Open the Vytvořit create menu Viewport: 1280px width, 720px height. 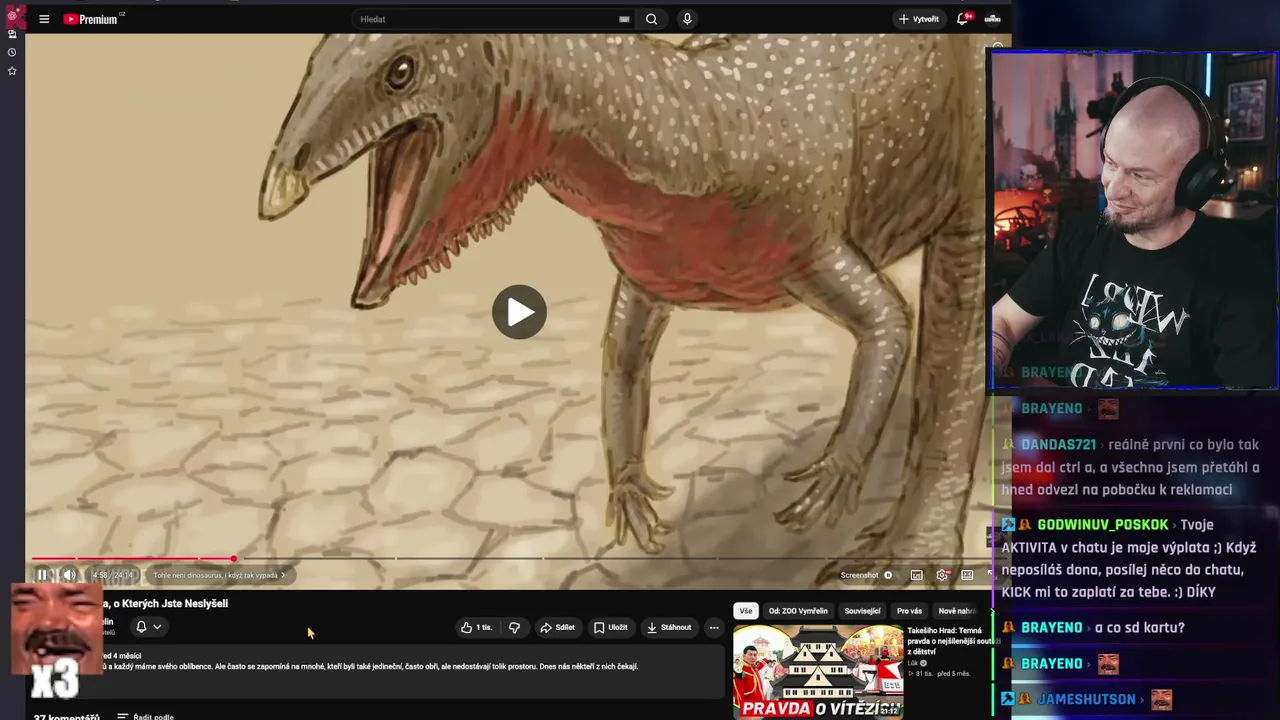tap(918, 19)
